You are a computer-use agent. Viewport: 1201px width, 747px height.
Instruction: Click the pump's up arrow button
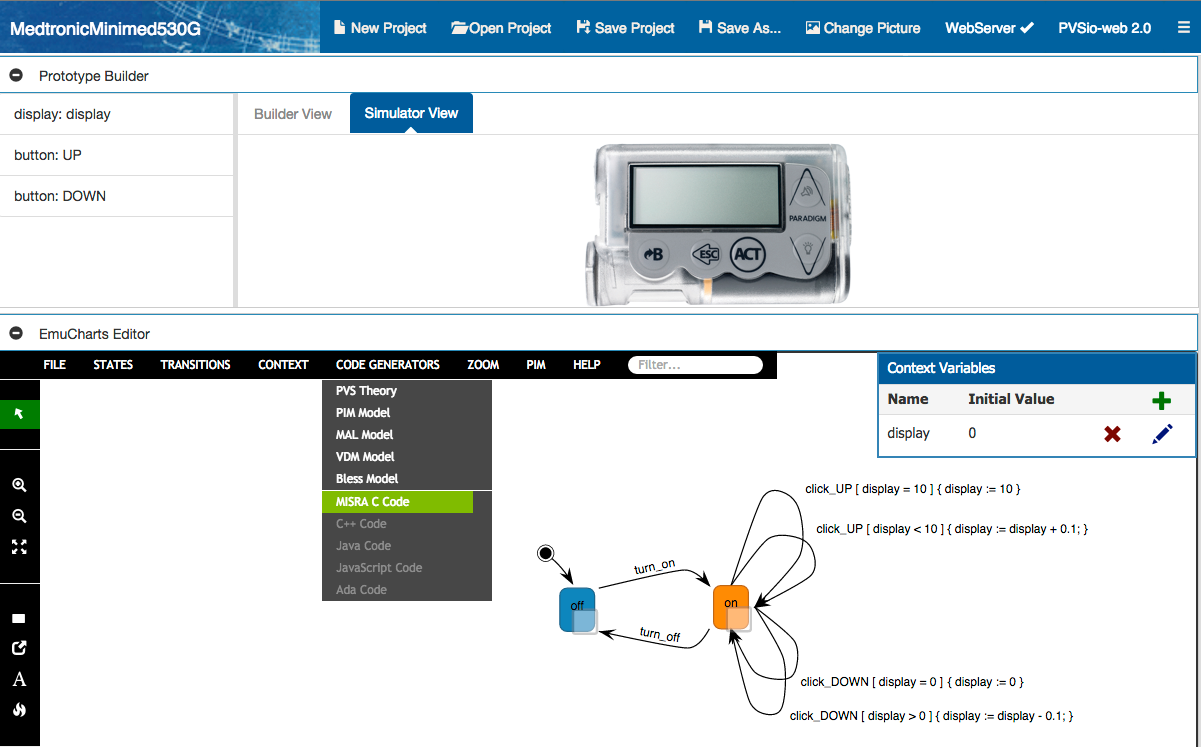point(806,189)
